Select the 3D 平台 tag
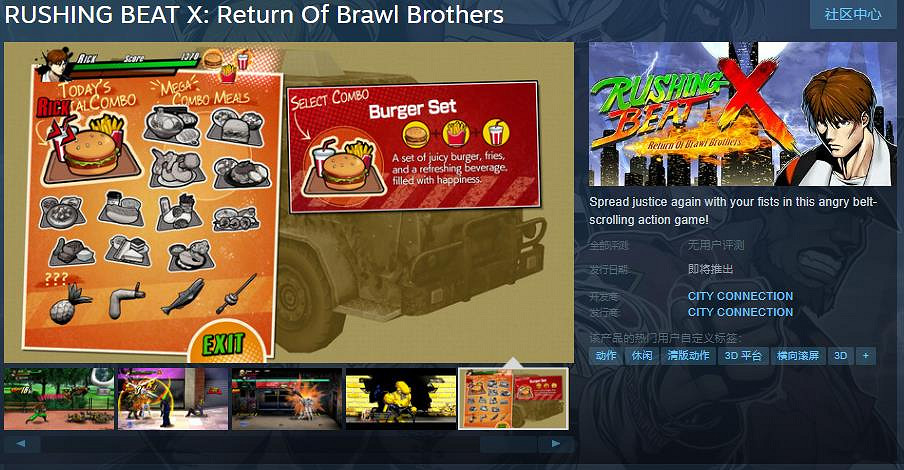The height and width of the screenshot is (470, 904). (743, 356)
